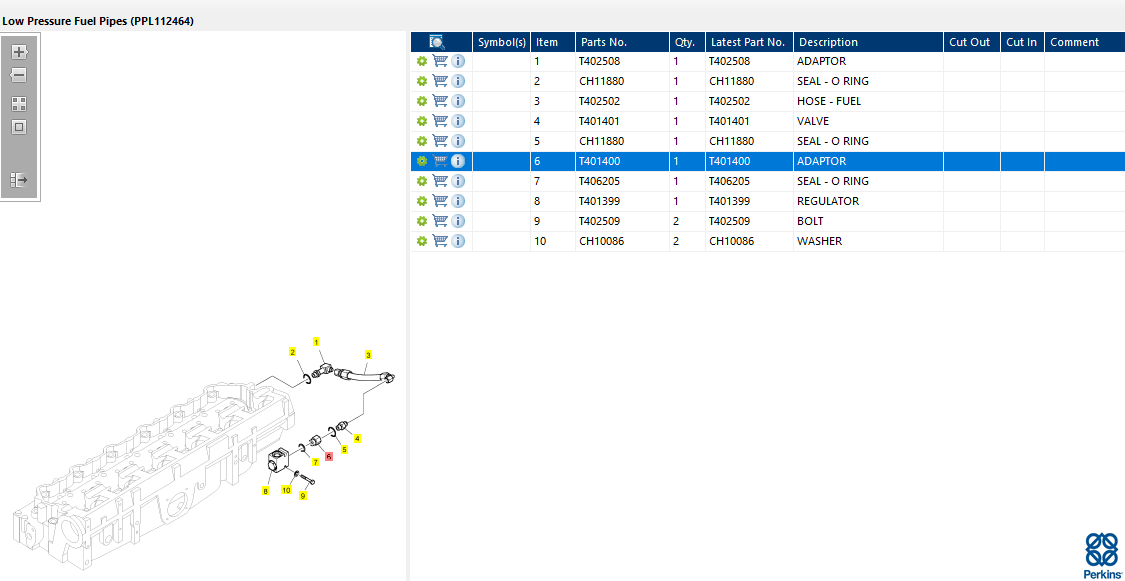
Task: Zoom out of the diagram with minus icon
Action: [19, 75]
